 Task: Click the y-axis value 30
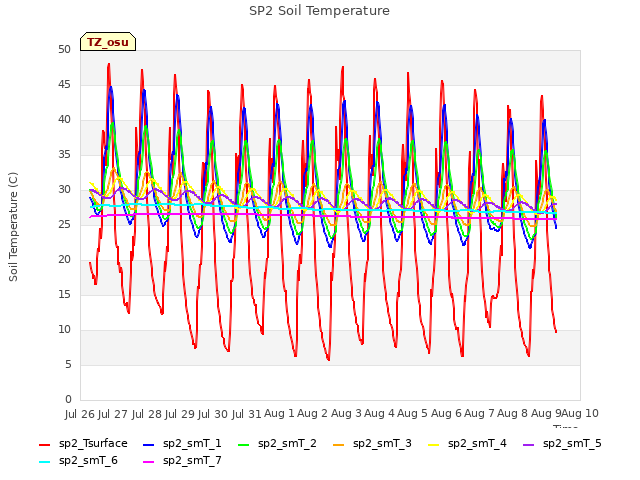click(x=64, y=189)
